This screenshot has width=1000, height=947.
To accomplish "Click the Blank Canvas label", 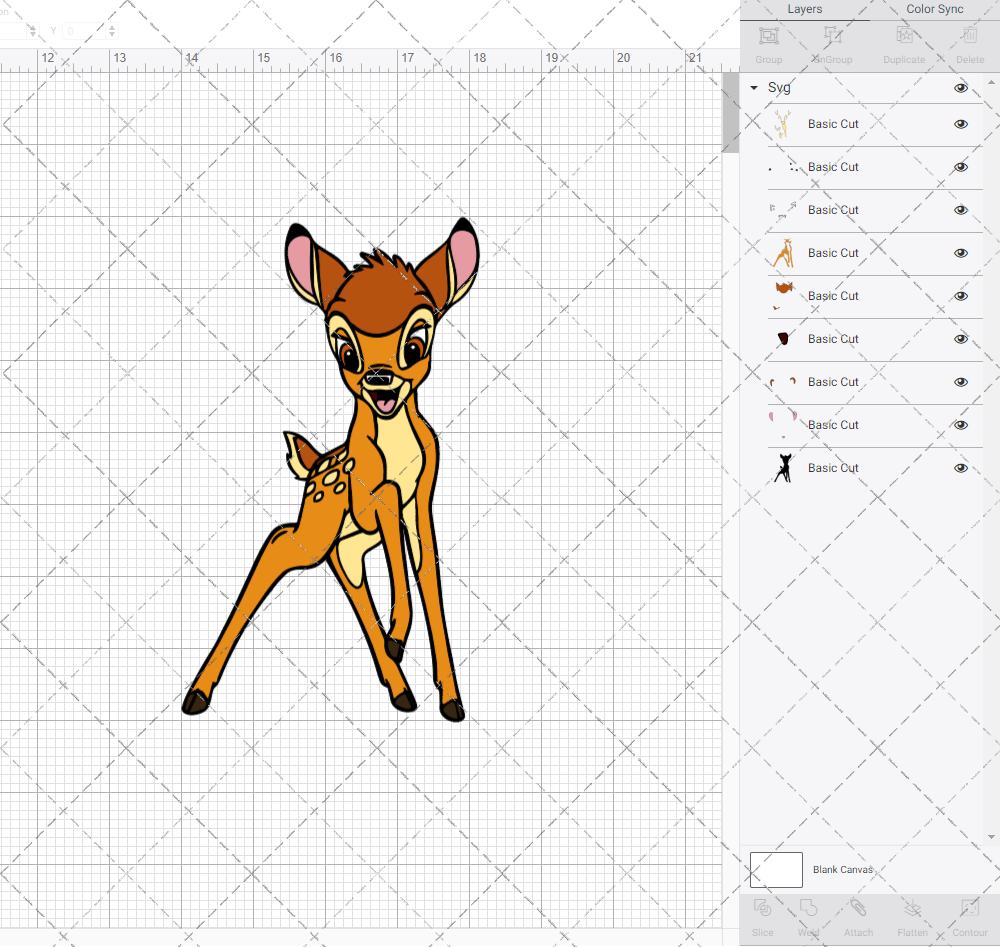I will click(842, 870).
